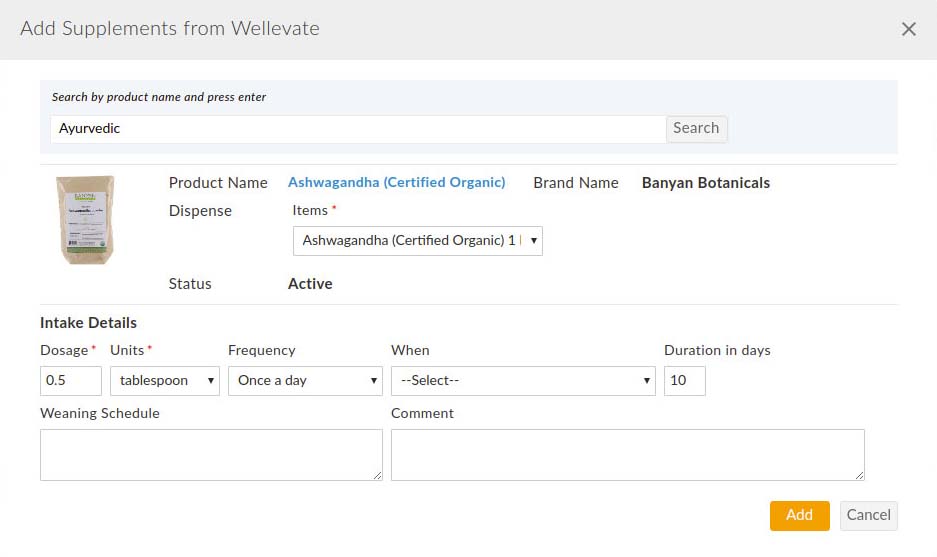This screenshot has height=557, width=937.
Task: Click the Comment text area
Action: pos(627,455)
